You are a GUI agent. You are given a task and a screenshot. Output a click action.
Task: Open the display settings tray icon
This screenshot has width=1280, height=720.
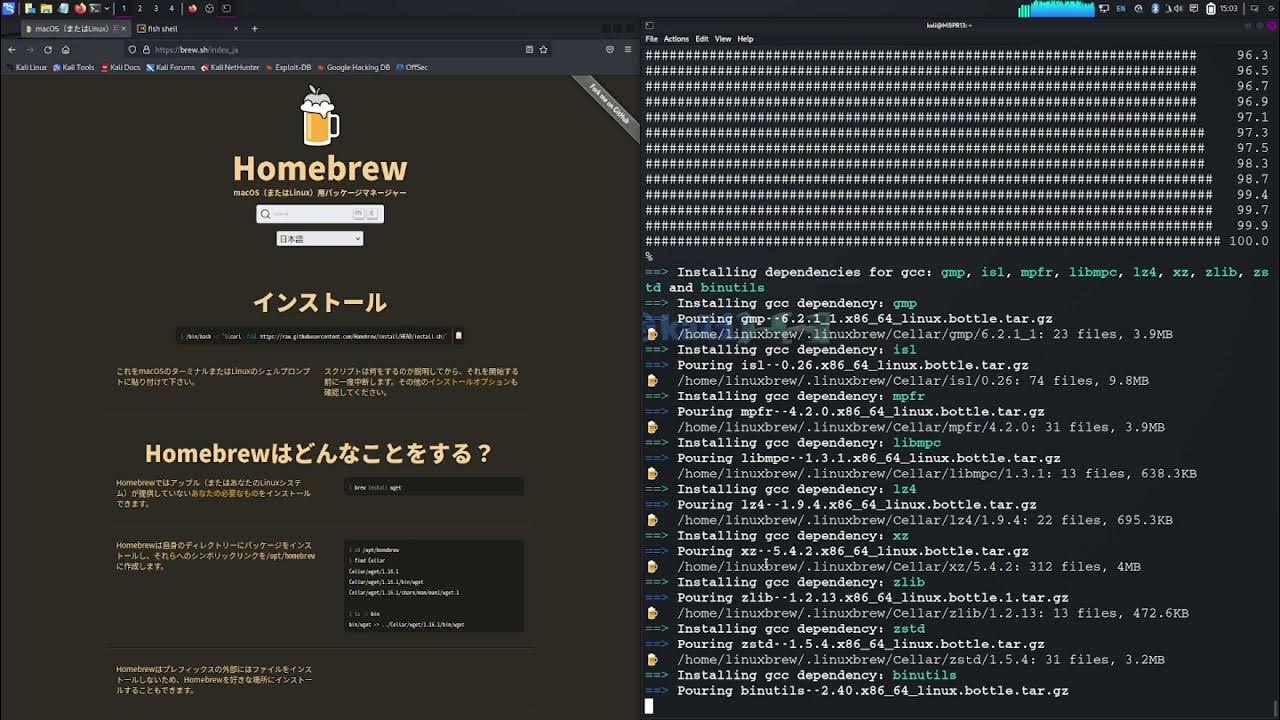1104,9
